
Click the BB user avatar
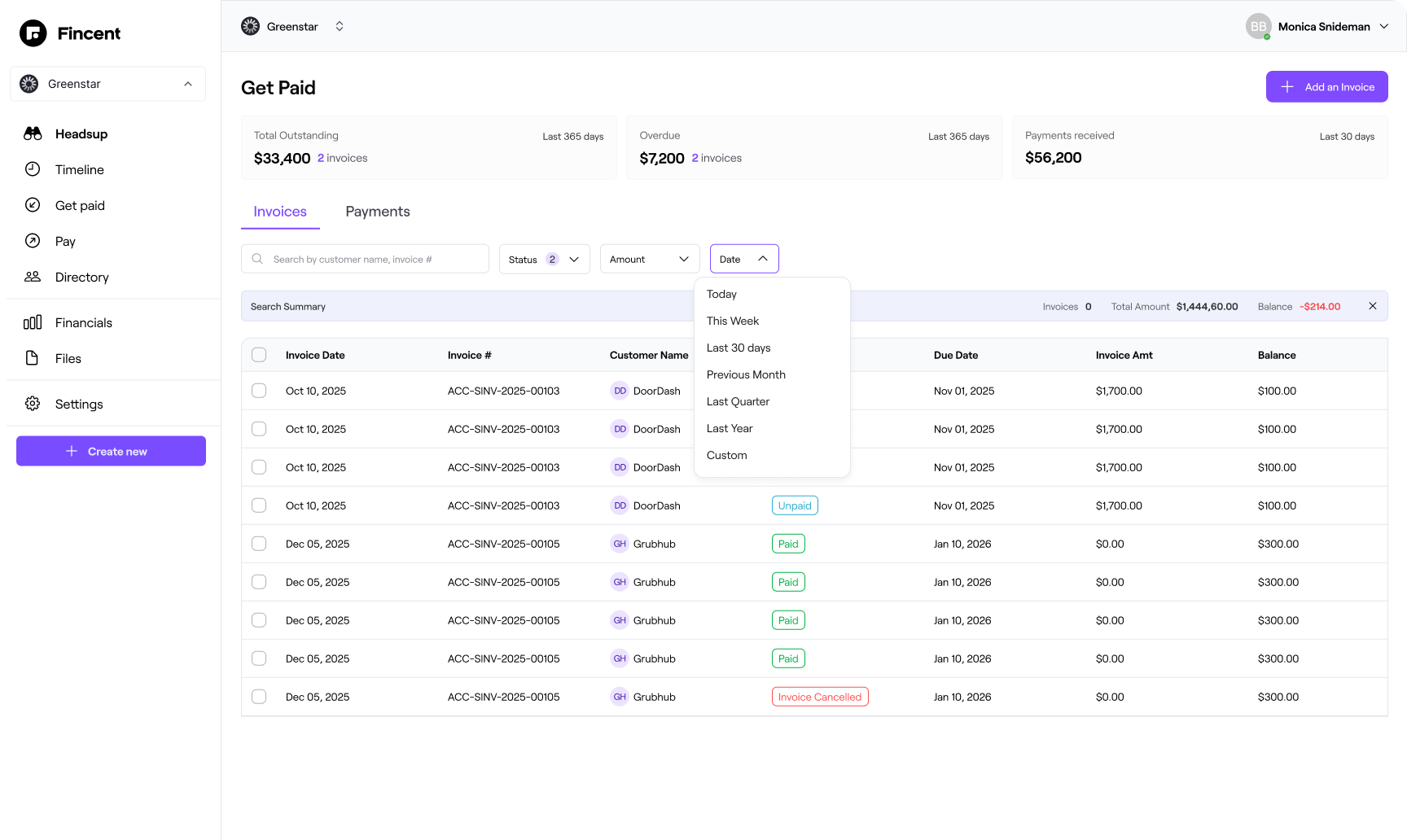[x=1259, y=26]
